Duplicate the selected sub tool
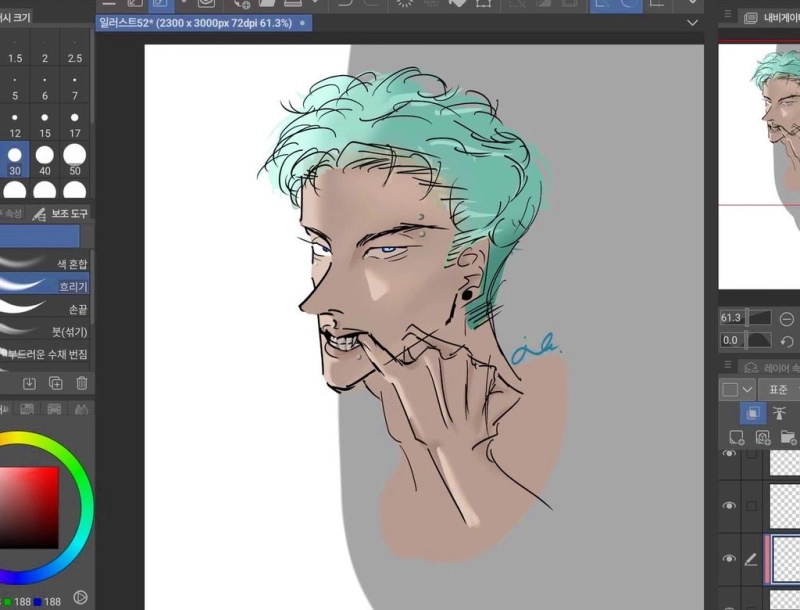Image resolution: width=800 pixels, height=610 pixels. pos(56,383)
